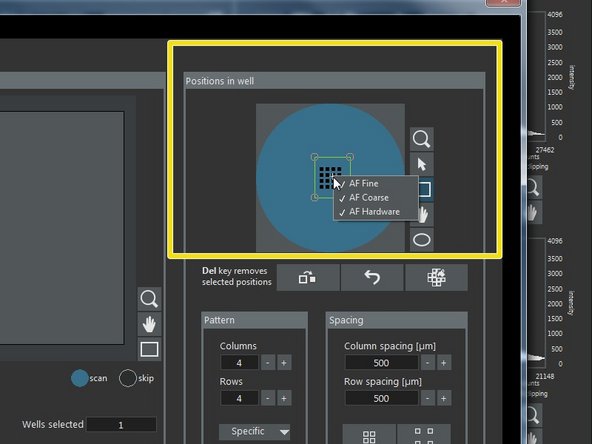Select zoom tool beside plate view
Screen dimensions: 592x444
point(150,299)
